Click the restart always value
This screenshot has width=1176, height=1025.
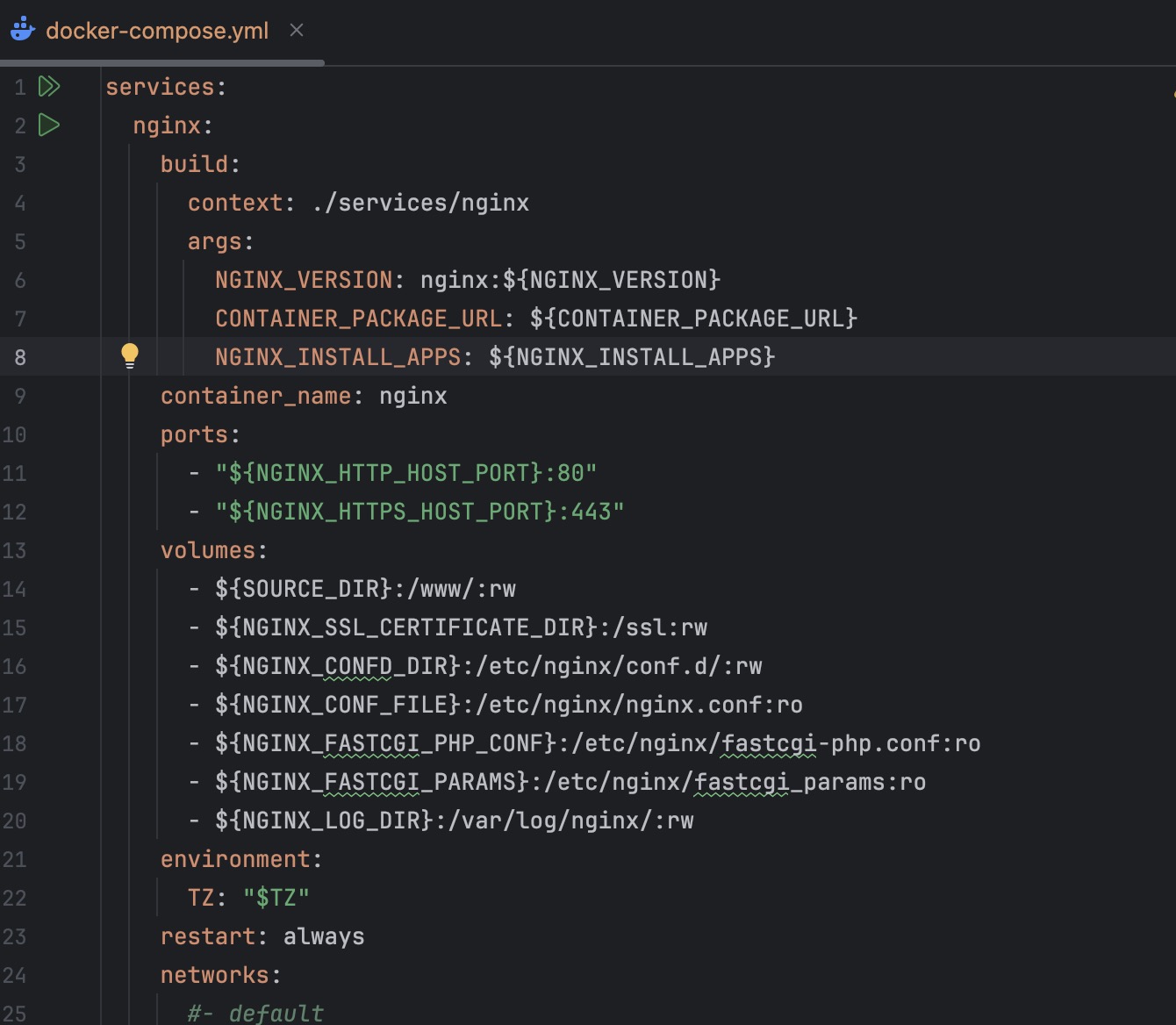(323, 936)
